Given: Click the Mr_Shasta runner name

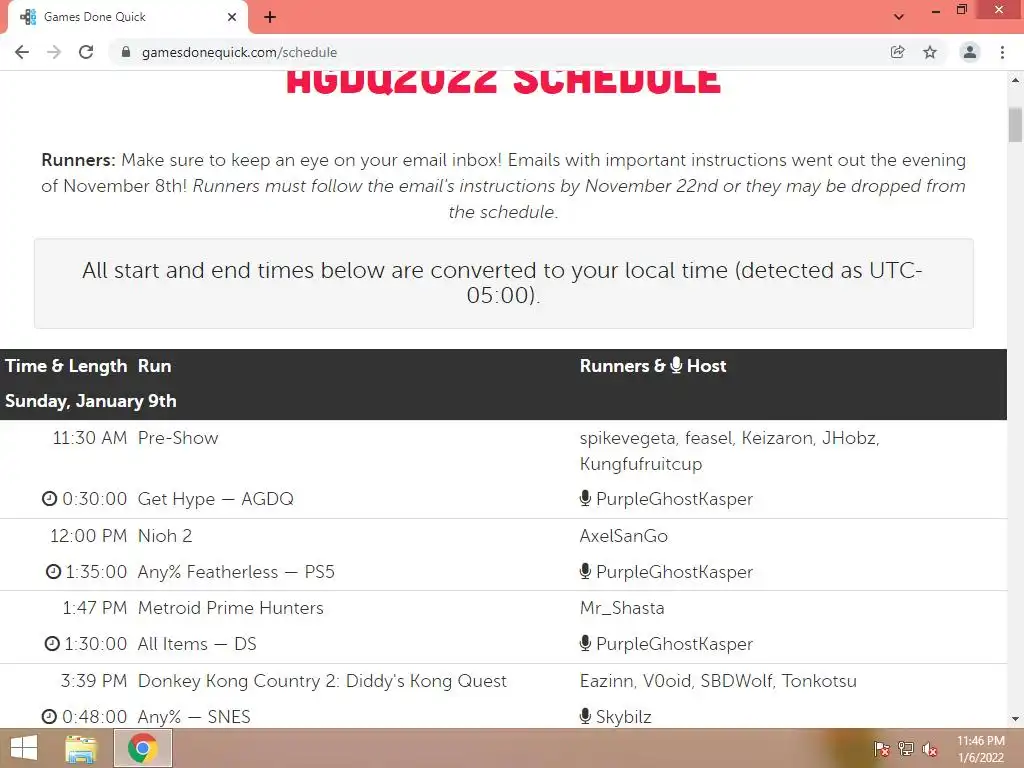Looking at the screenshot, I should tap(622, 608).
